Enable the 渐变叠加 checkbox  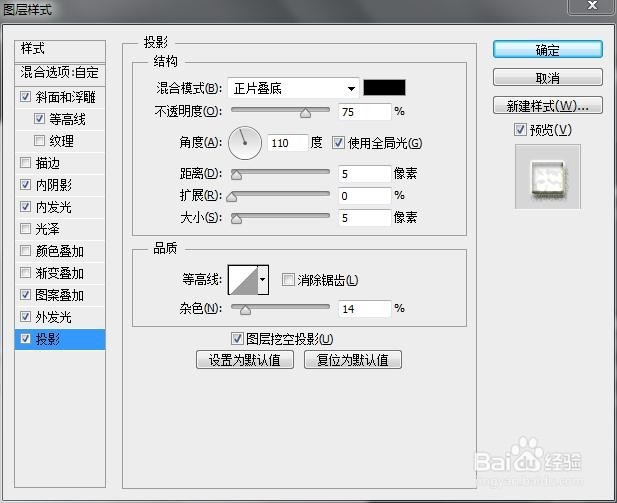[26, 272]
